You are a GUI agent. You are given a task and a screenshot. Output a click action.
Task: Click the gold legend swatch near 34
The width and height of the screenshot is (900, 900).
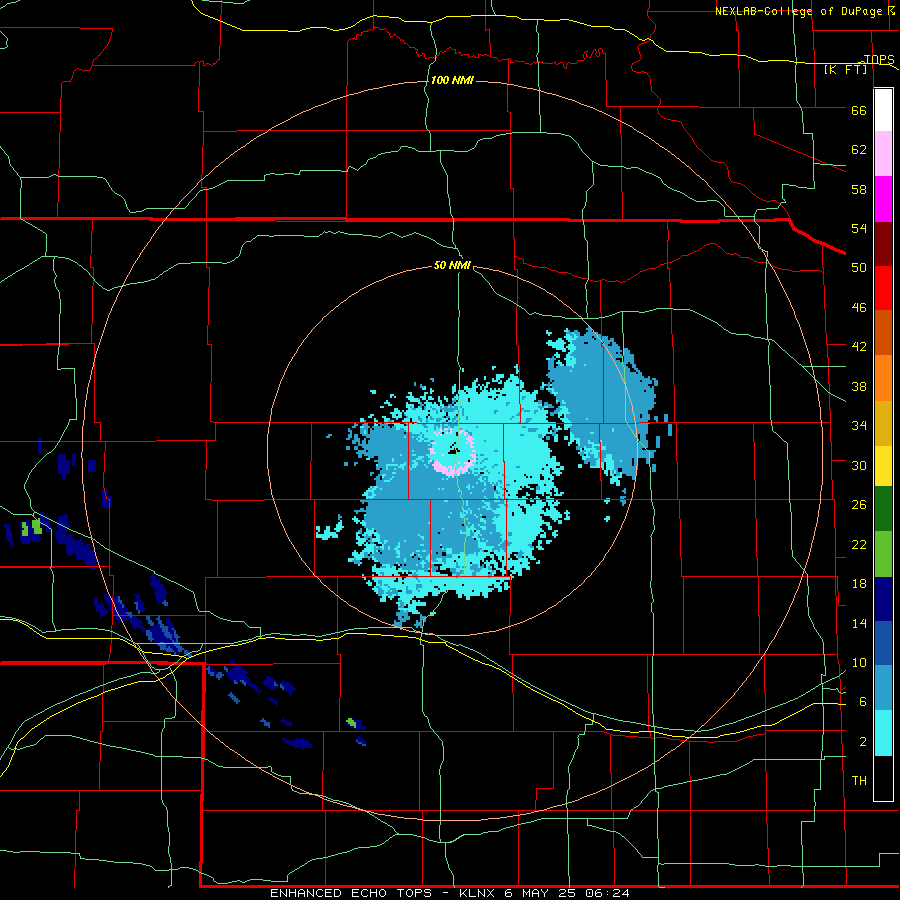[883, 423]
